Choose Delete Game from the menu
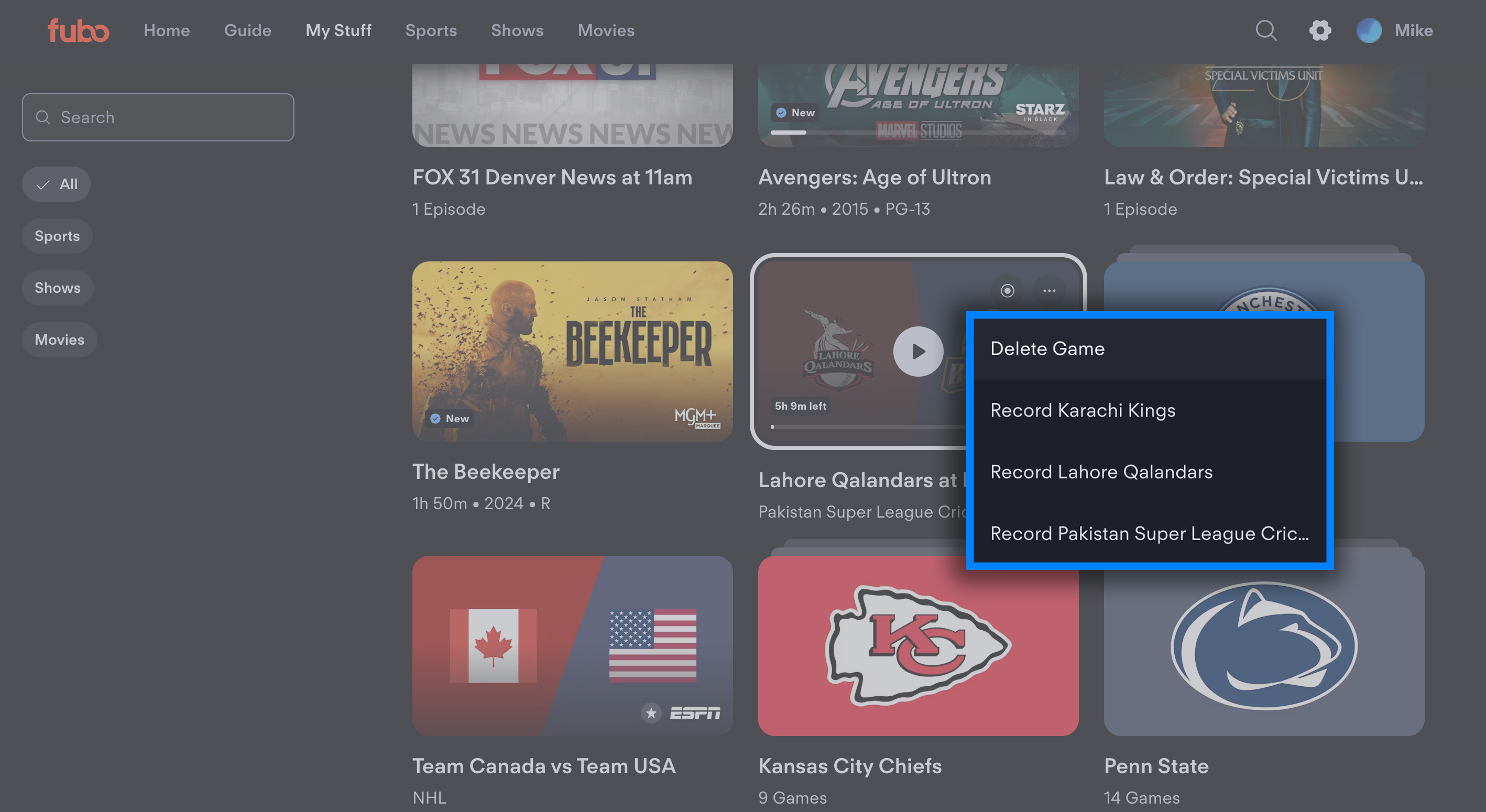1486x812 pixels. [x=1150, y=348]
